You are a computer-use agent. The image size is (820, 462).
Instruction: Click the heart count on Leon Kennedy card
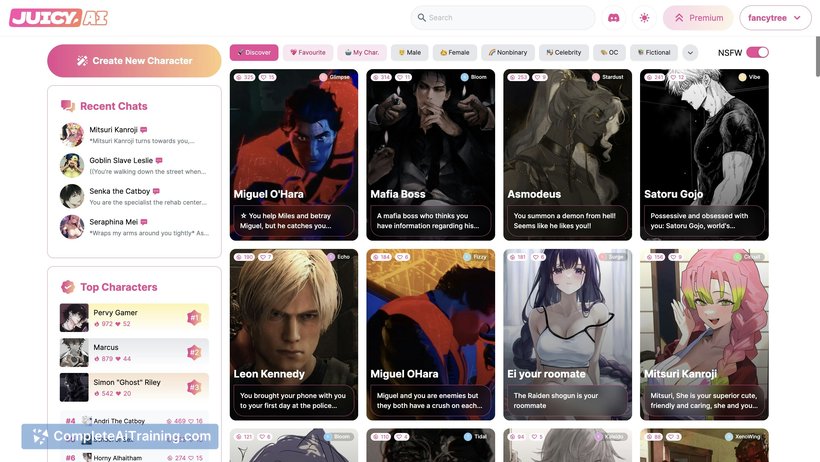[x=265, y=257]
